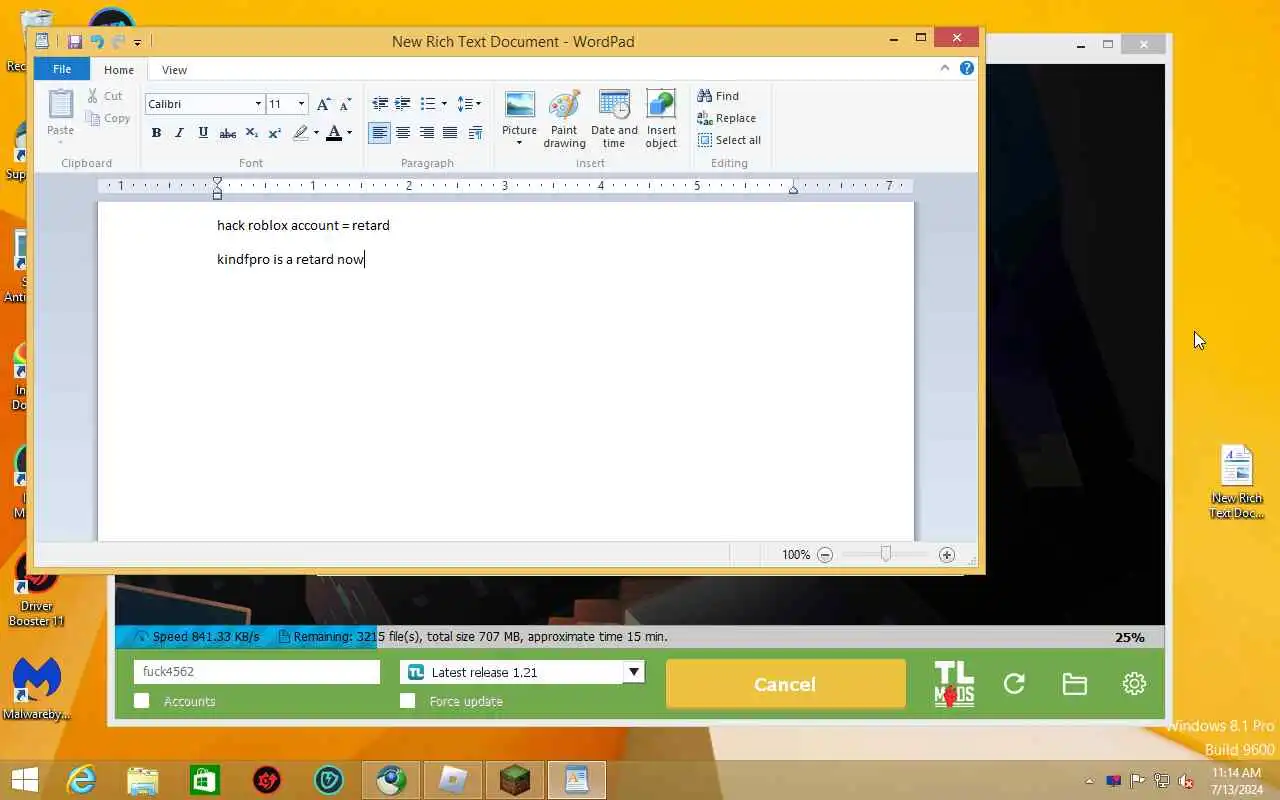Toggle Bold formatting

click(x=156, y=133)
